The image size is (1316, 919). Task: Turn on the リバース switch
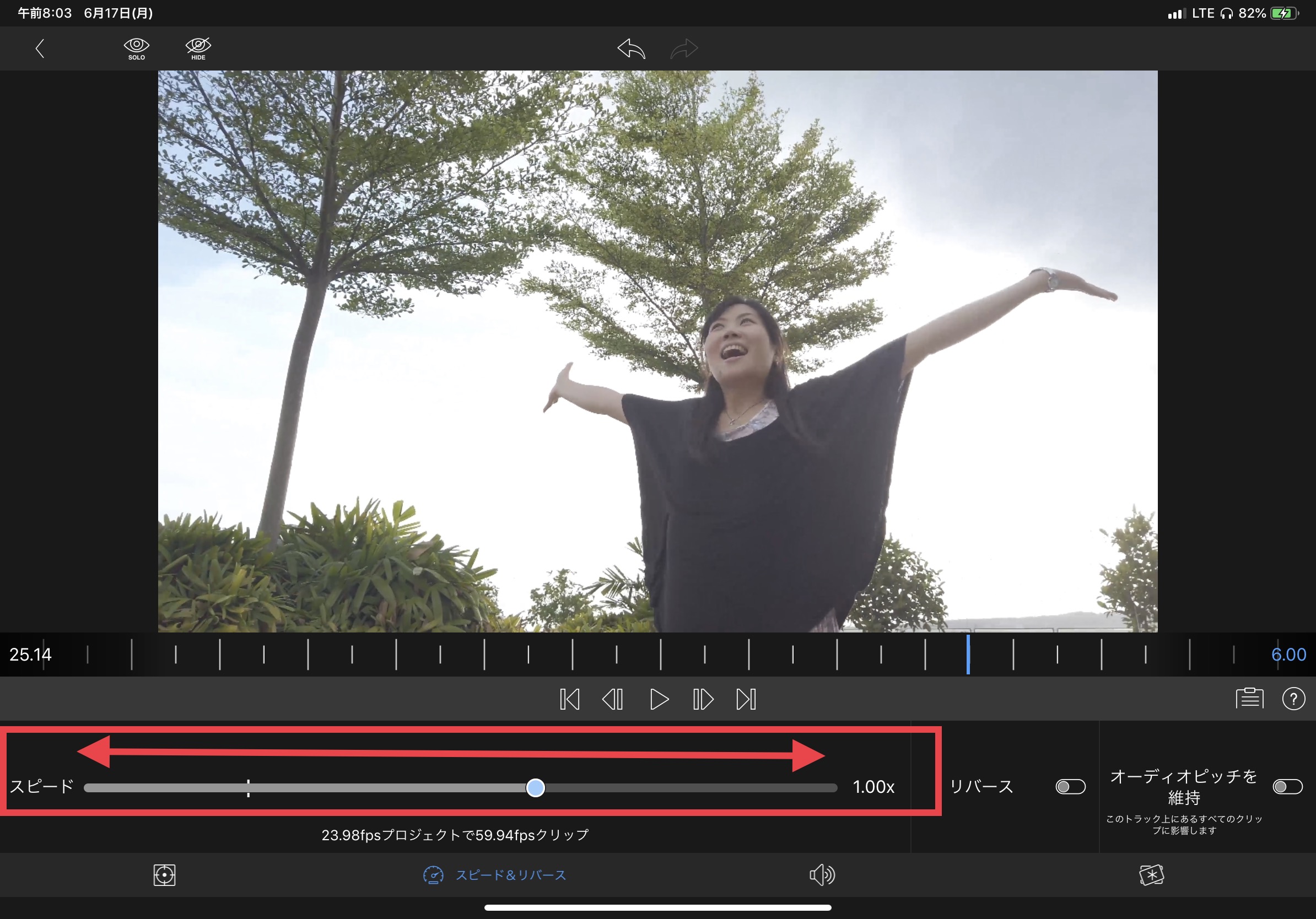(x=1070, y=787)
